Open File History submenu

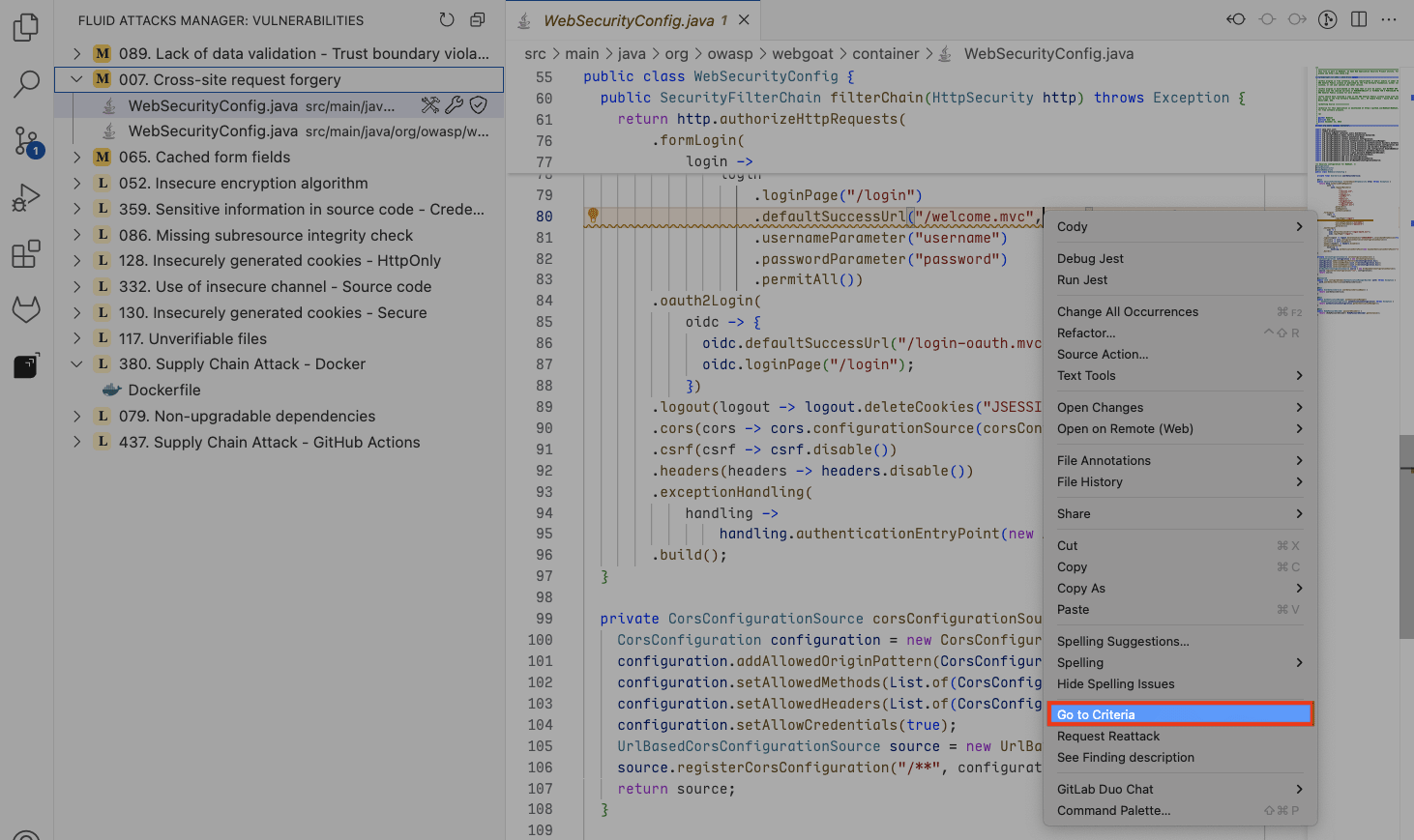[1180, 481]
